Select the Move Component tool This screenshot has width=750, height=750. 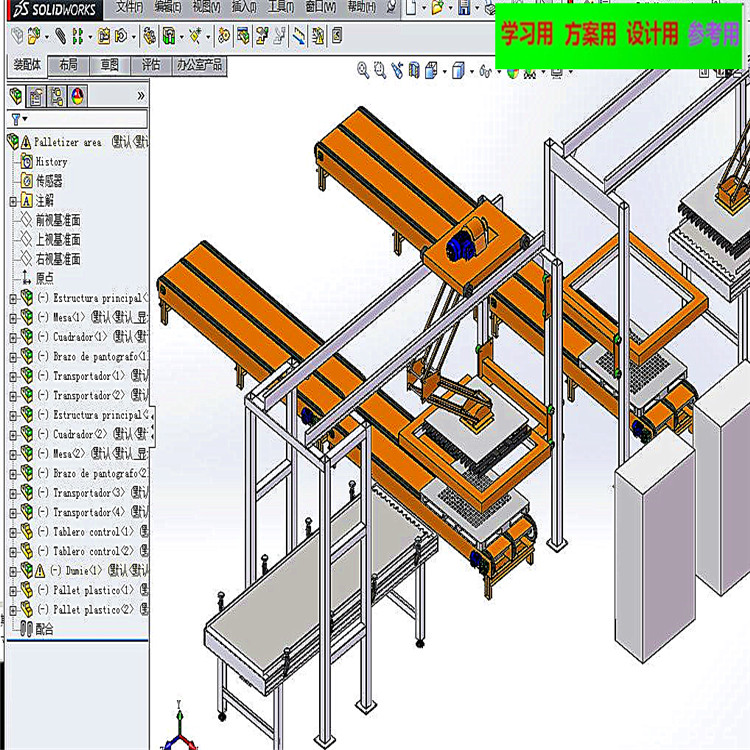(121, 36)
